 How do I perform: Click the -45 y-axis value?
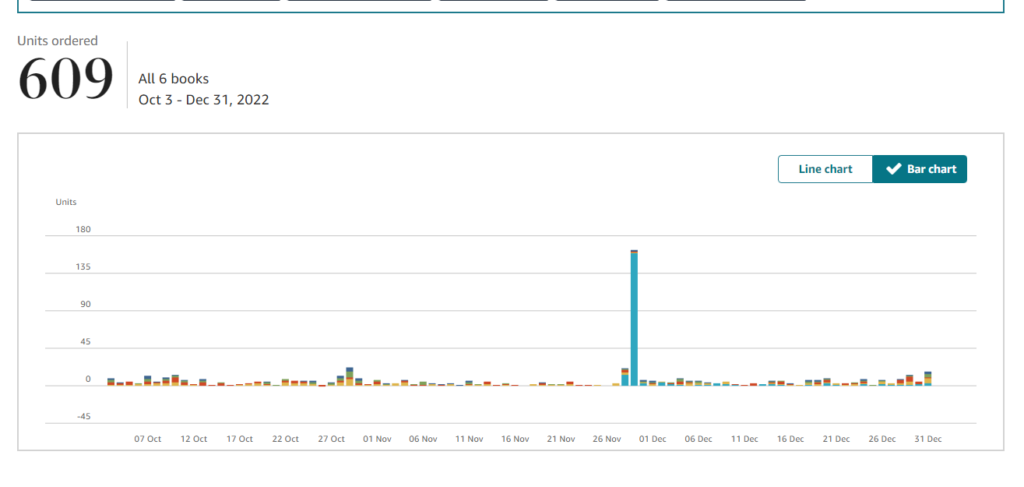click(83, 416)
